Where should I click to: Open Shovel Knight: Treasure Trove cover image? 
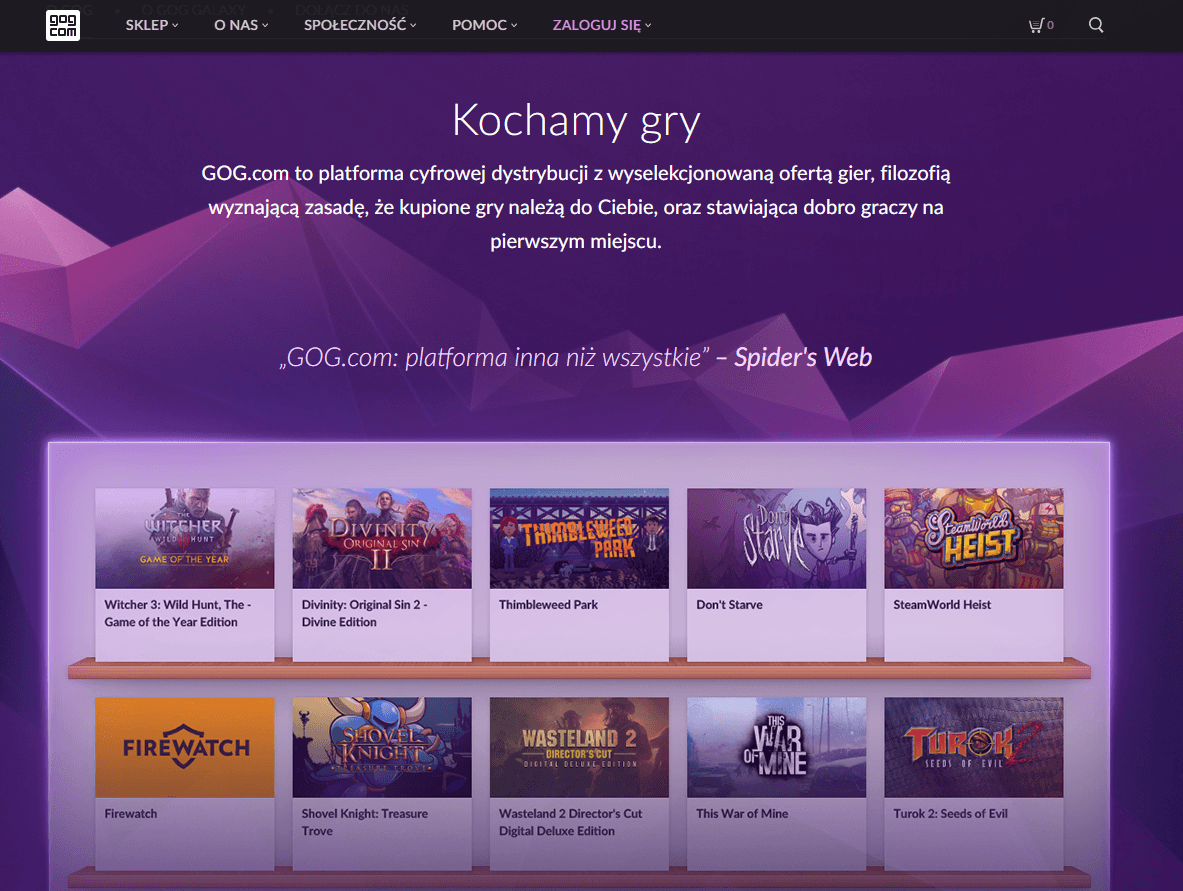pos(382,747)
